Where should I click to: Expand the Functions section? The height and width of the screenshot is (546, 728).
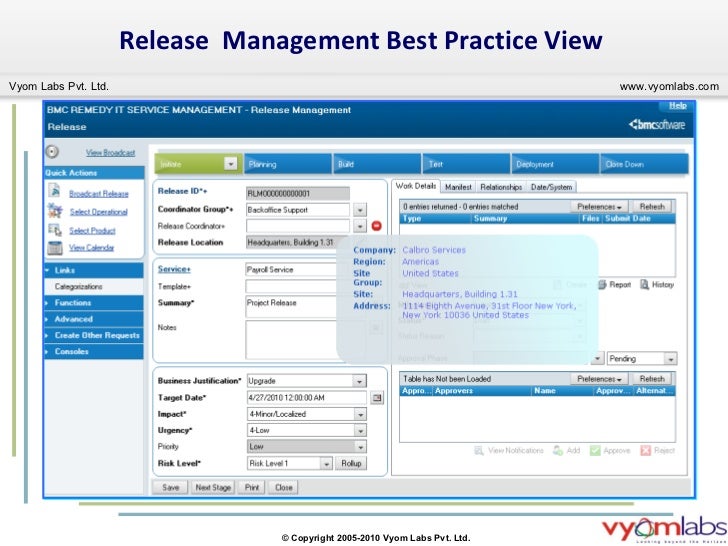[94, 303]
